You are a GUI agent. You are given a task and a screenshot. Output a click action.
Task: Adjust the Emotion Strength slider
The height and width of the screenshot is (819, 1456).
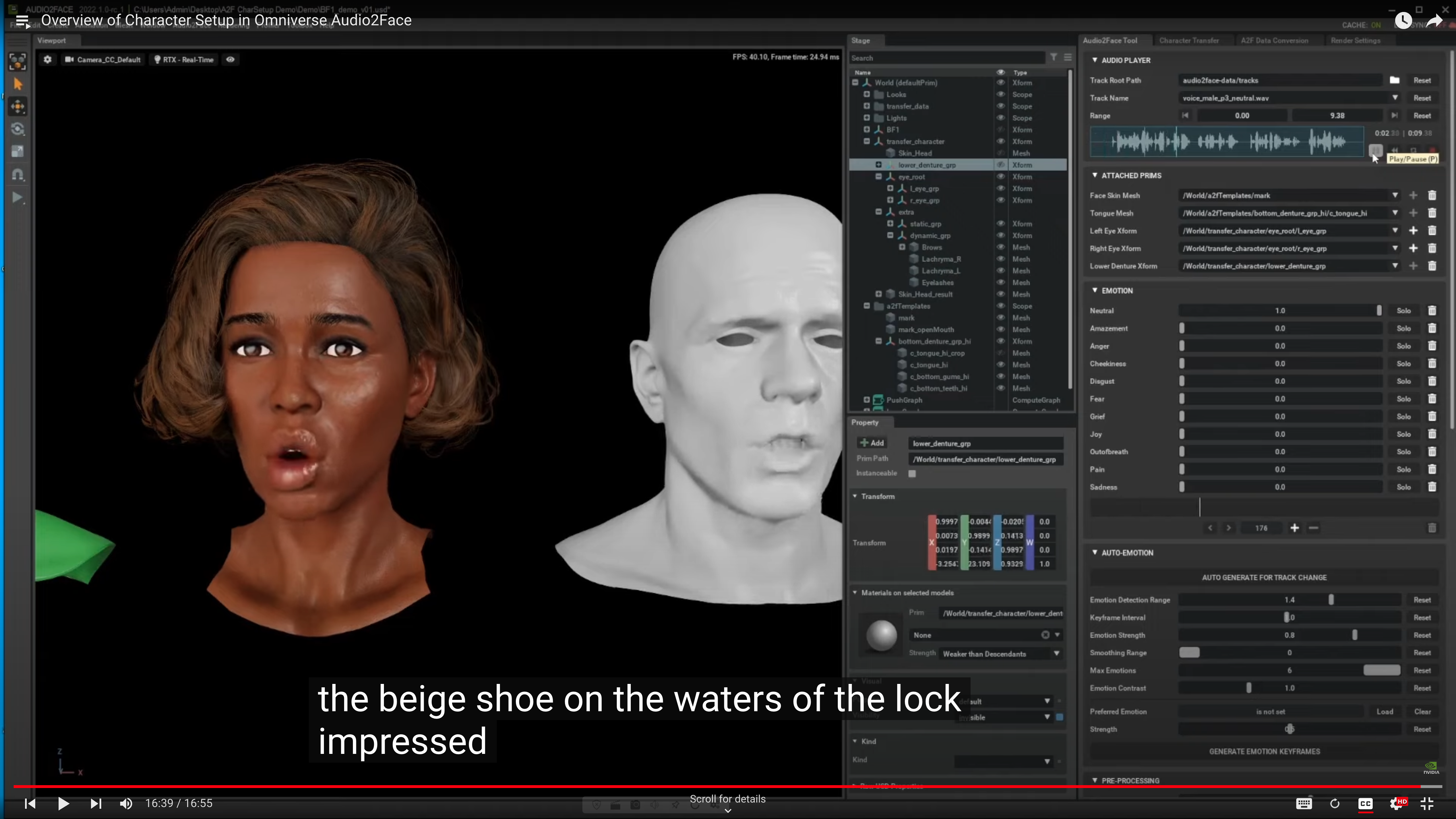click(1354, 635)
